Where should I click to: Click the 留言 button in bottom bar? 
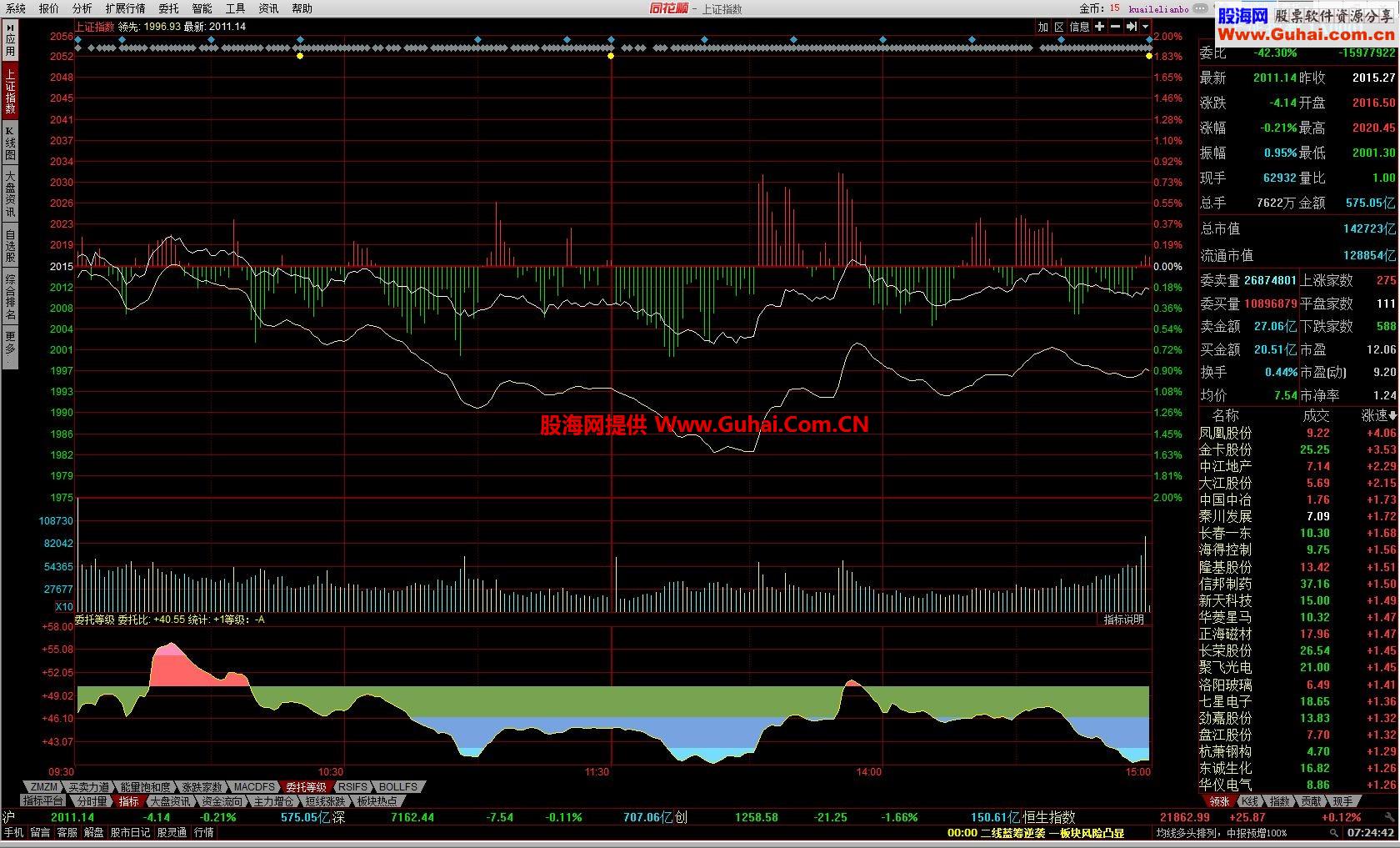40,832
